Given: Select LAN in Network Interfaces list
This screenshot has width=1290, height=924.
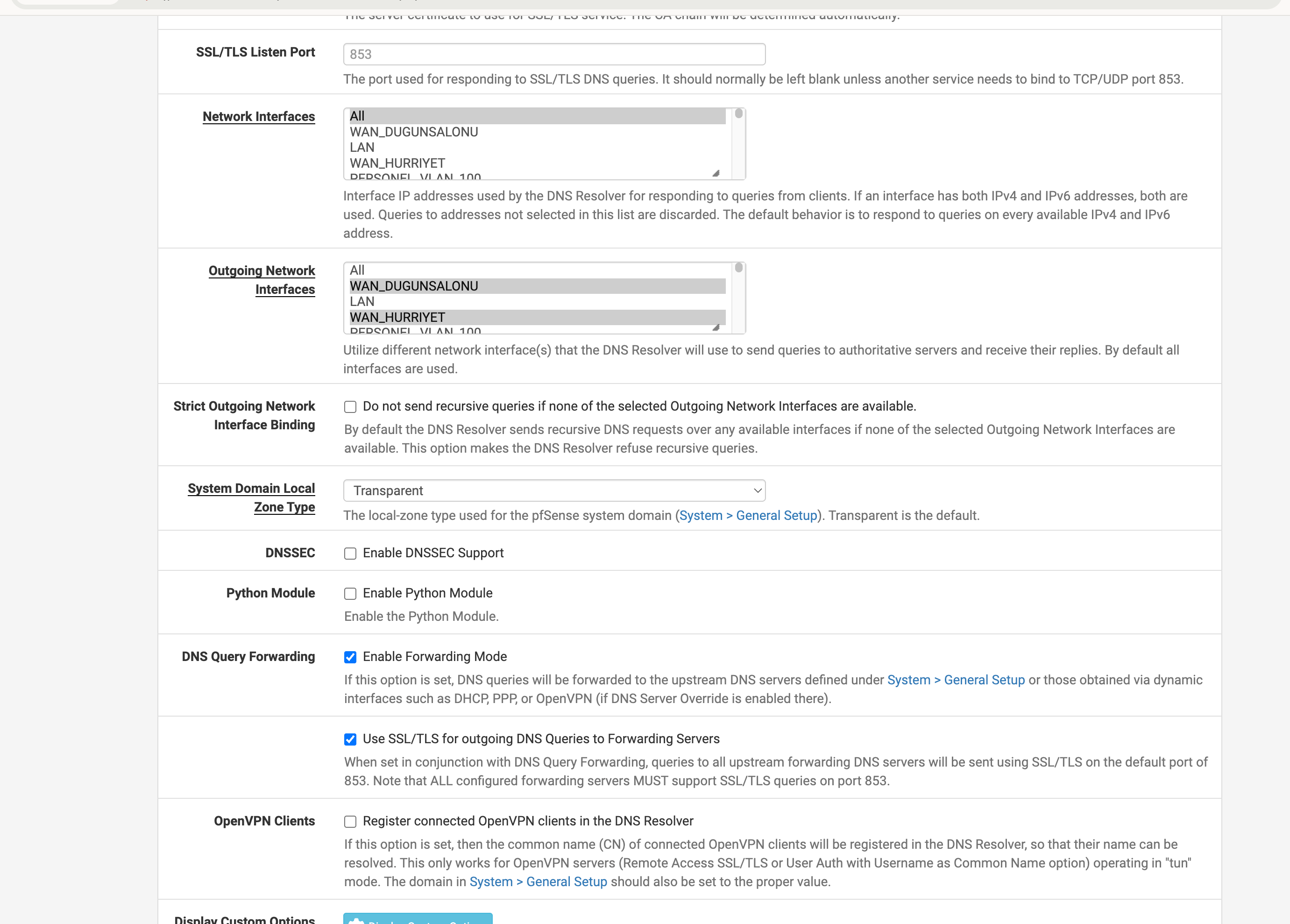Looking at the screenshot, I should pyautogui.click(x=362, y=147).
